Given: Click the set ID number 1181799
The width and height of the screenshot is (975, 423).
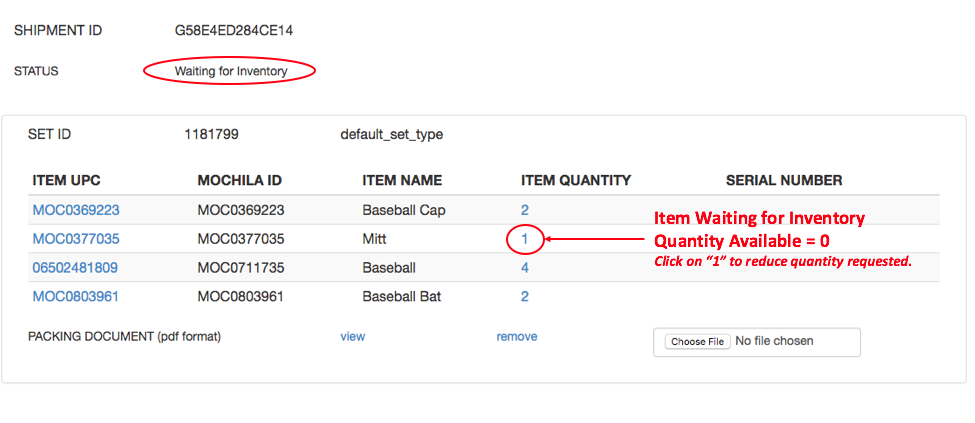Looking at the screenshot, I should pyautogui.click(x=211, y=134).
